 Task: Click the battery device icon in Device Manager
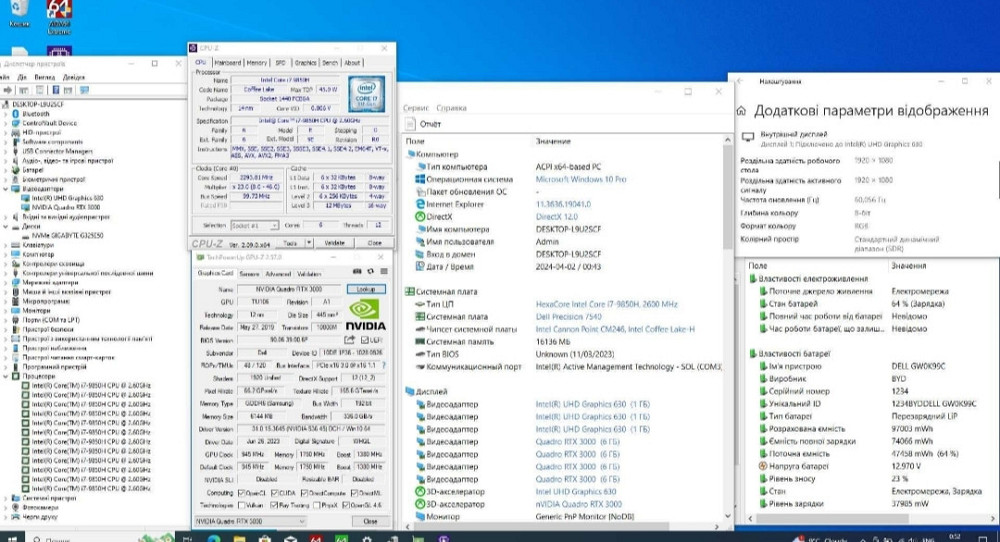(x=17, y=170)
